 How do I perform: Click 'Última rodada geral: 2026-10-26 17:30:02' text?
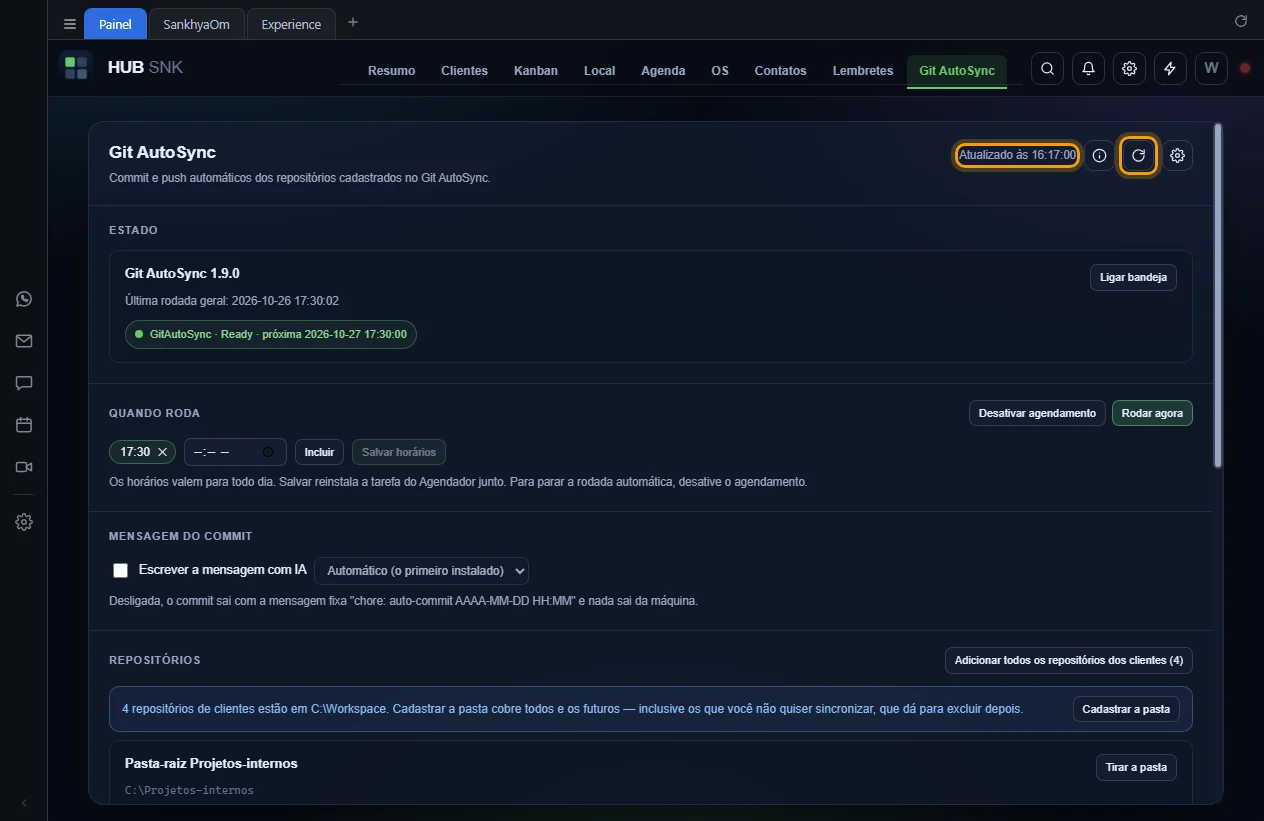tap(232, 301)
